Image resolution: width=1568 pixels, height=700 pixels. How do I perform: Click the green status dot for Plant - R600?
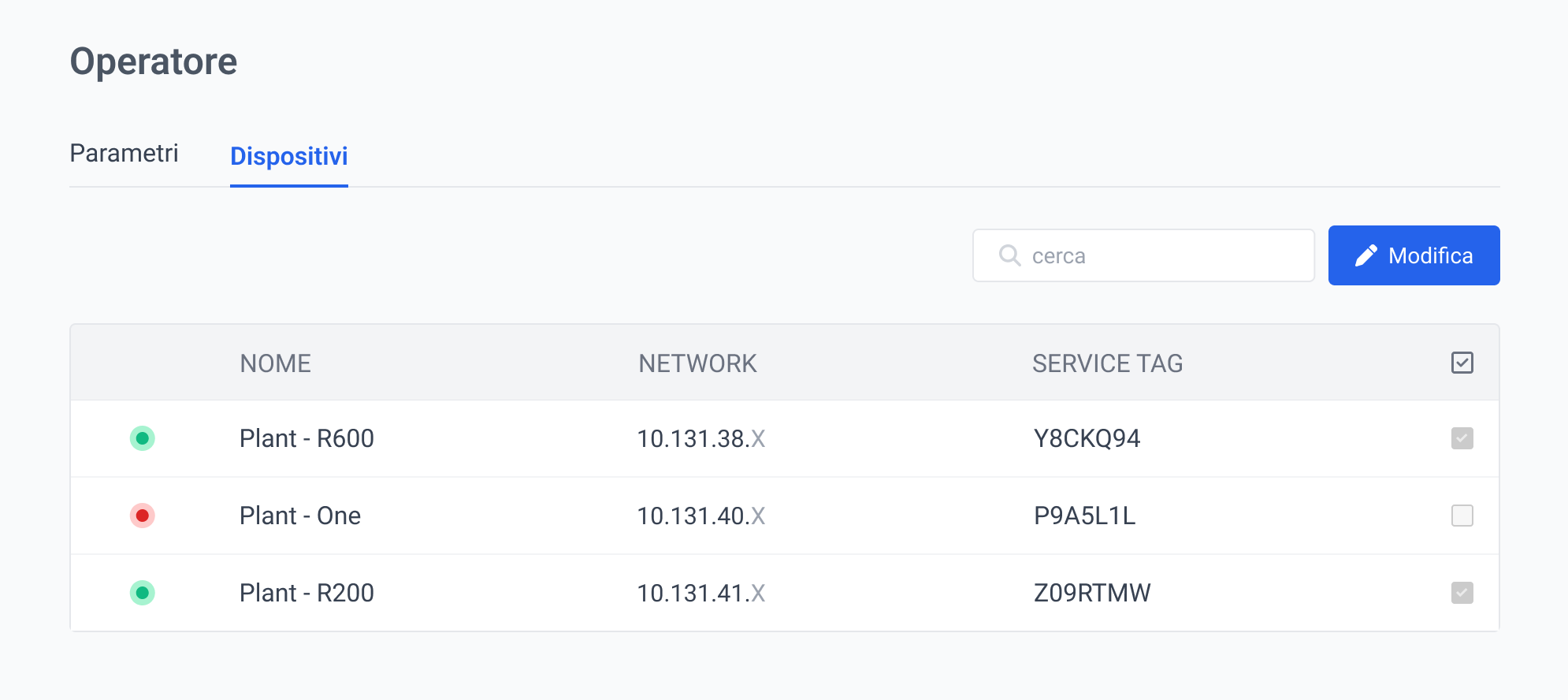[x=142, y=438]
